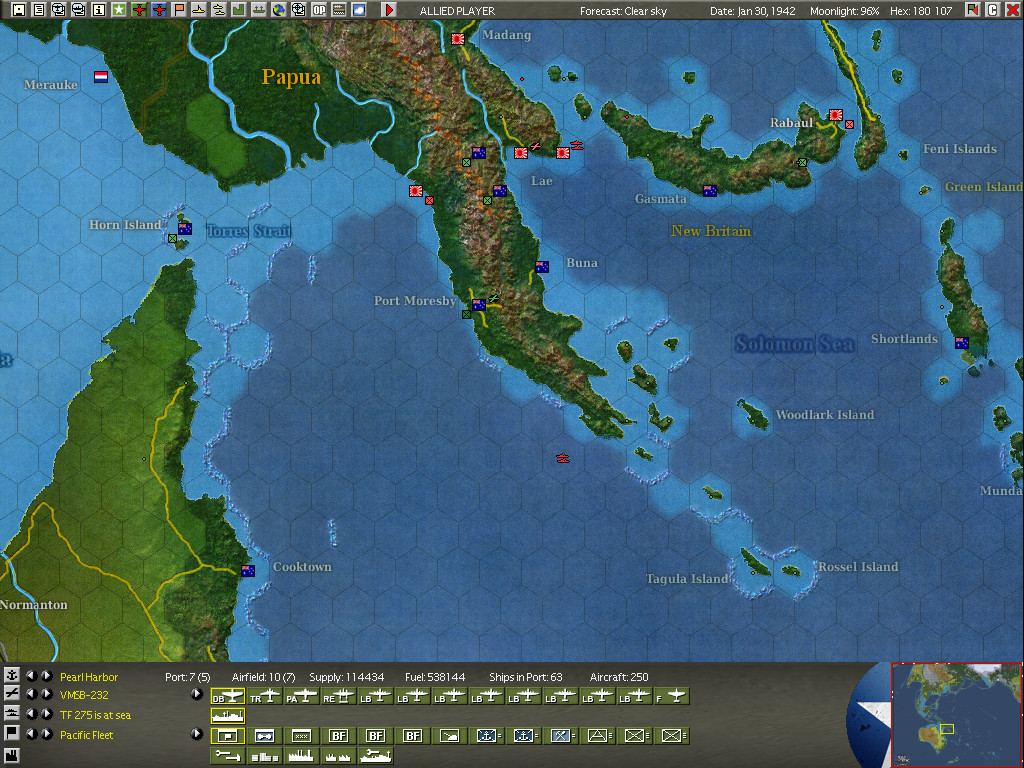The image size is (1024, 768).
Task: Click the anchor base icon in bottom panel
Action: [x=12, y=675]
